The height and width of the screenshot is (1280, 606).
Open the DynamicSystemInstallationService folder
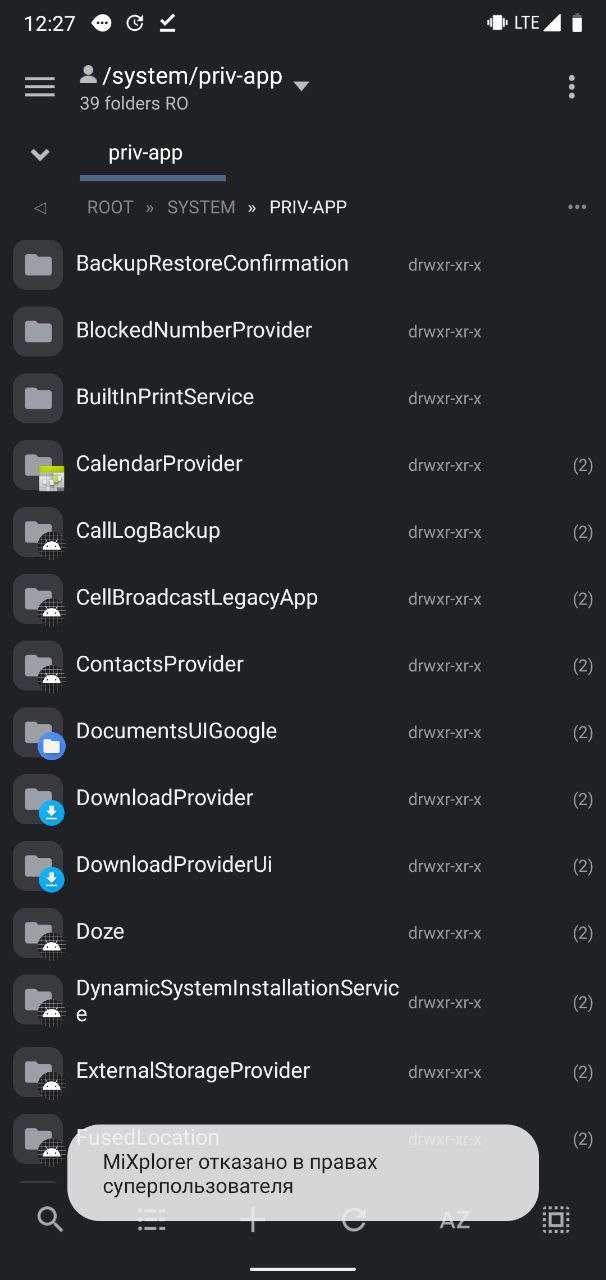(x=303, y=1001)
